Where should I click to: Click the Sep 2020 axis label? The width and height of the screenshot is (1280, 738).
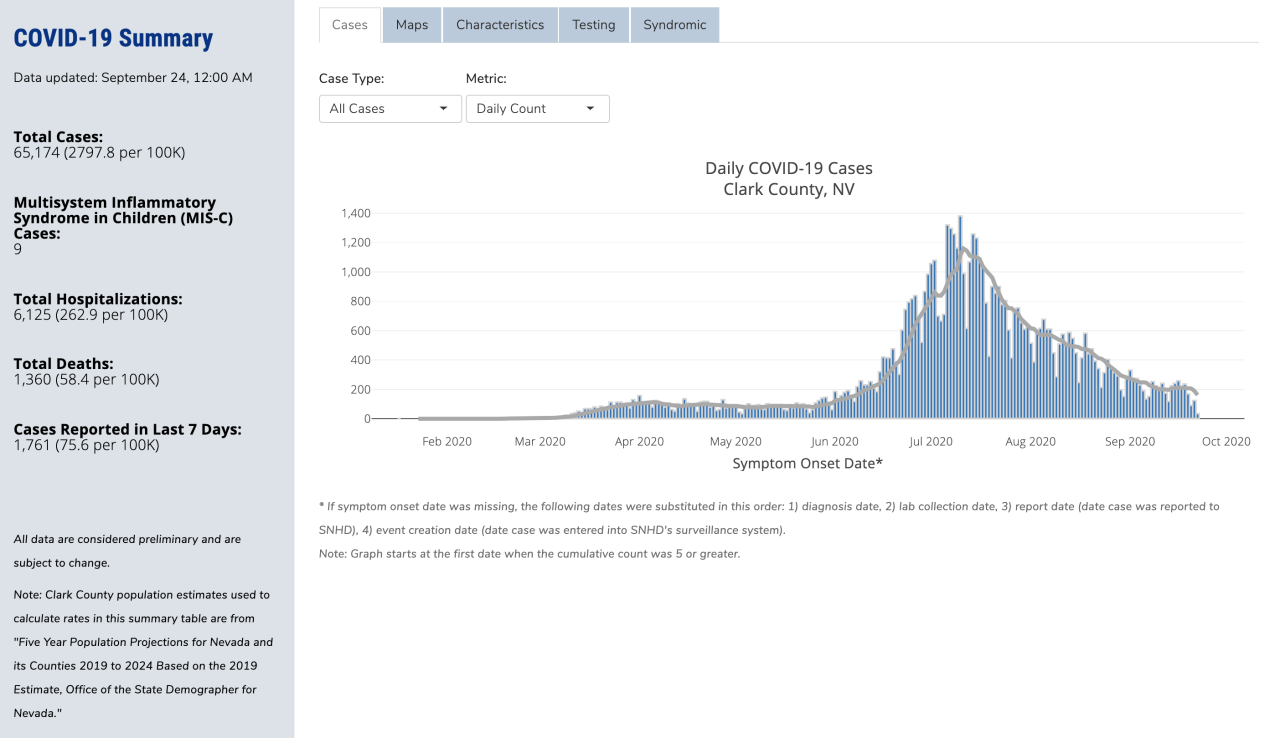pyautogui.click(x=1129, y=441)
